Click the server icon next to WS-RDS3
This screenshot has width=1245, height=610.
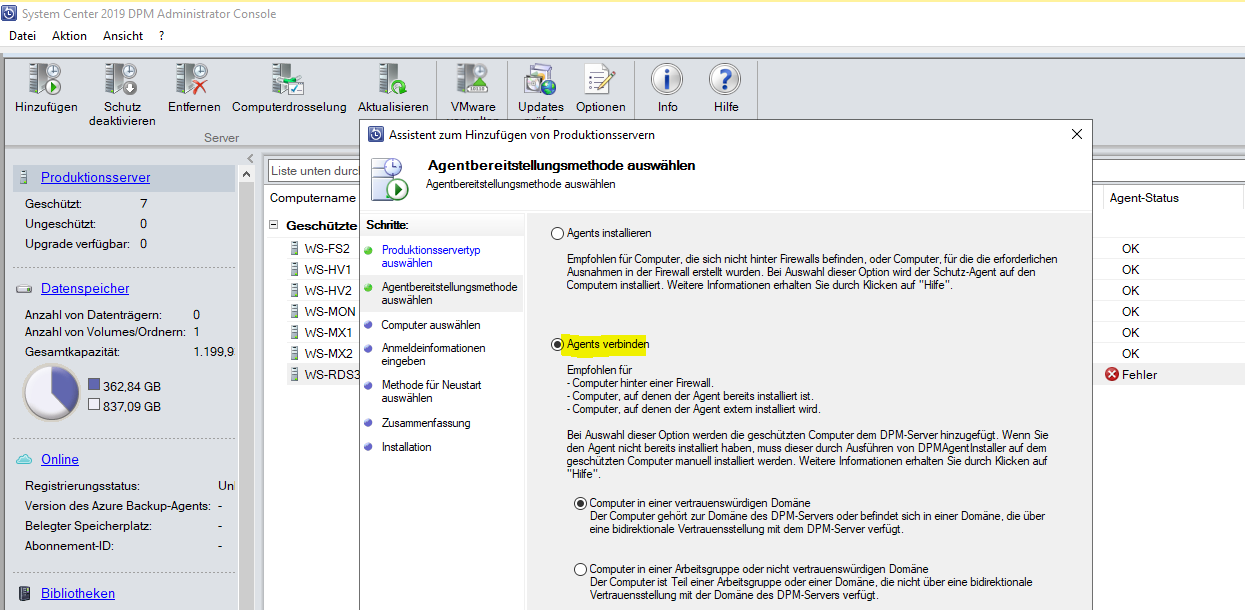(x=294, y=374)
